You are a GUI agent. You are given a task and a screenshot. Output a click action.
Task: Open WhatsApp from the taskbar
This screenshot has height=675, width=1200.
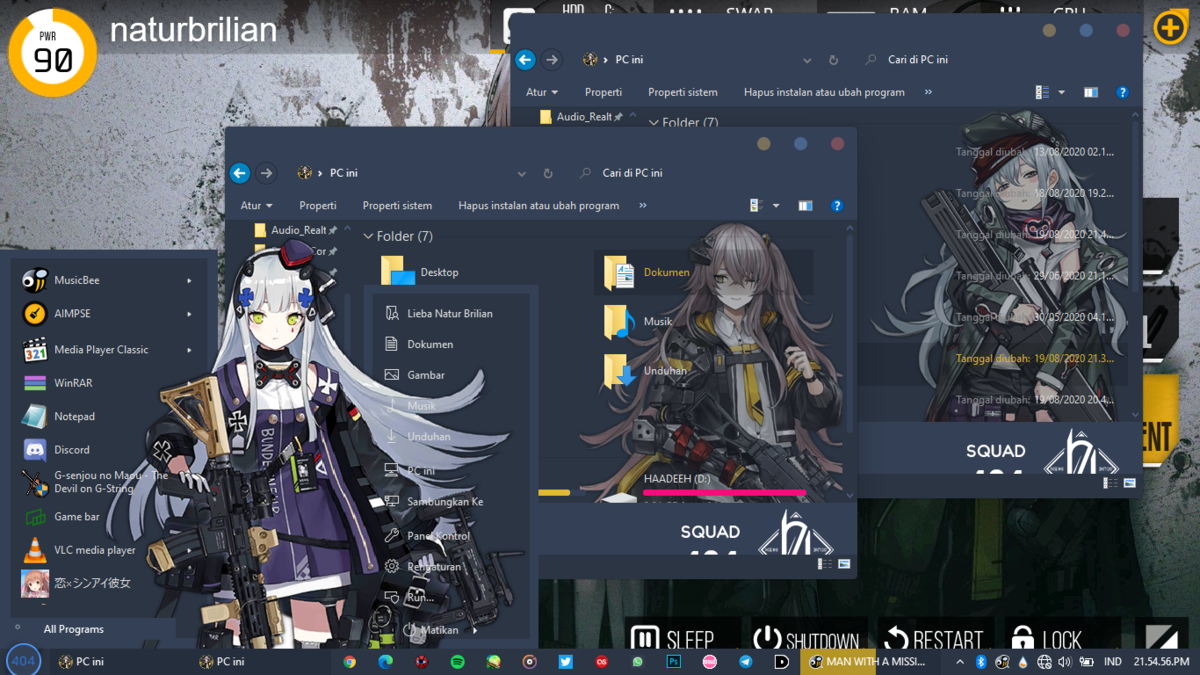click(638, 662)
